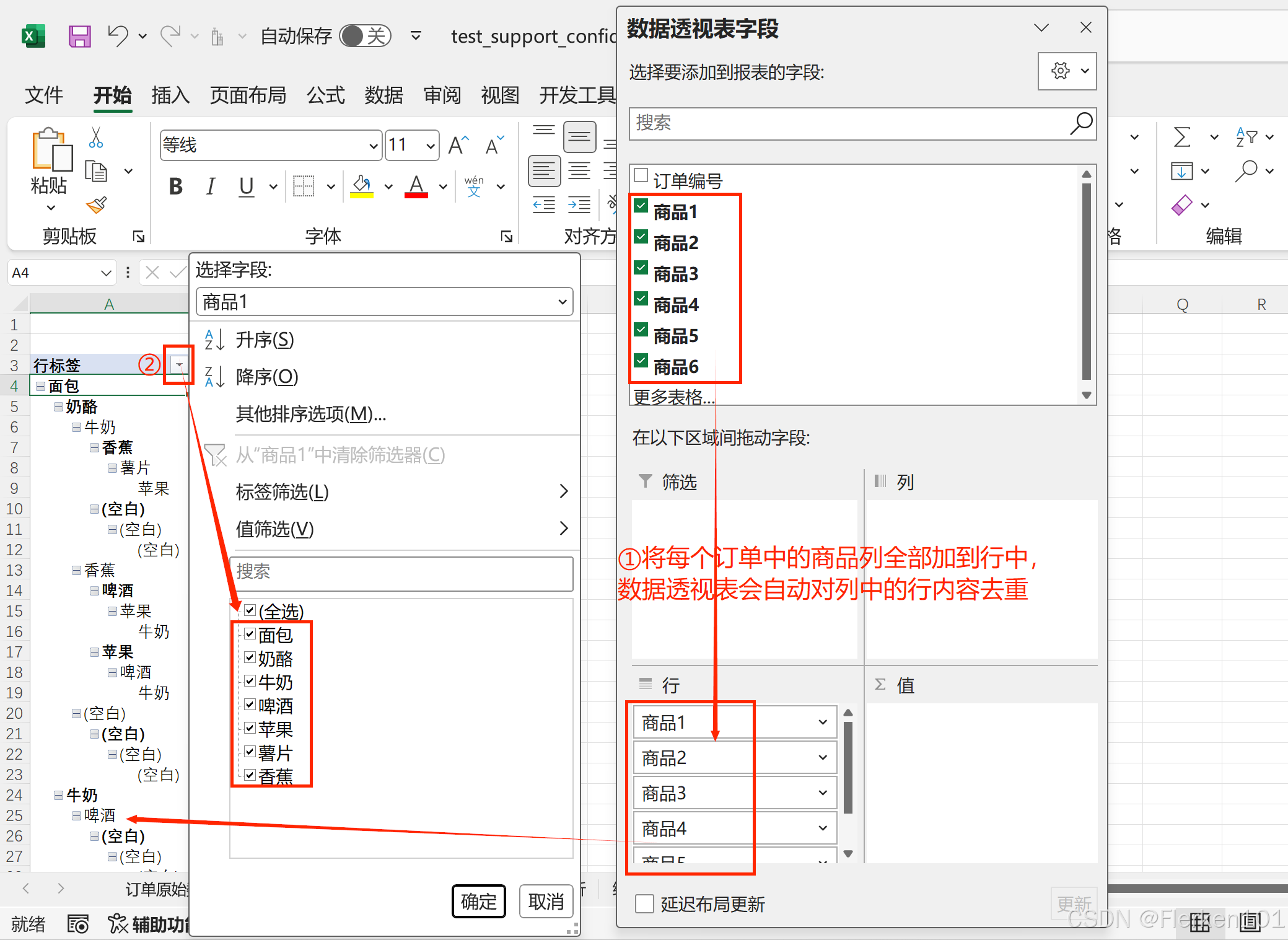Click the Format Painter brush icon

[97, 205]
